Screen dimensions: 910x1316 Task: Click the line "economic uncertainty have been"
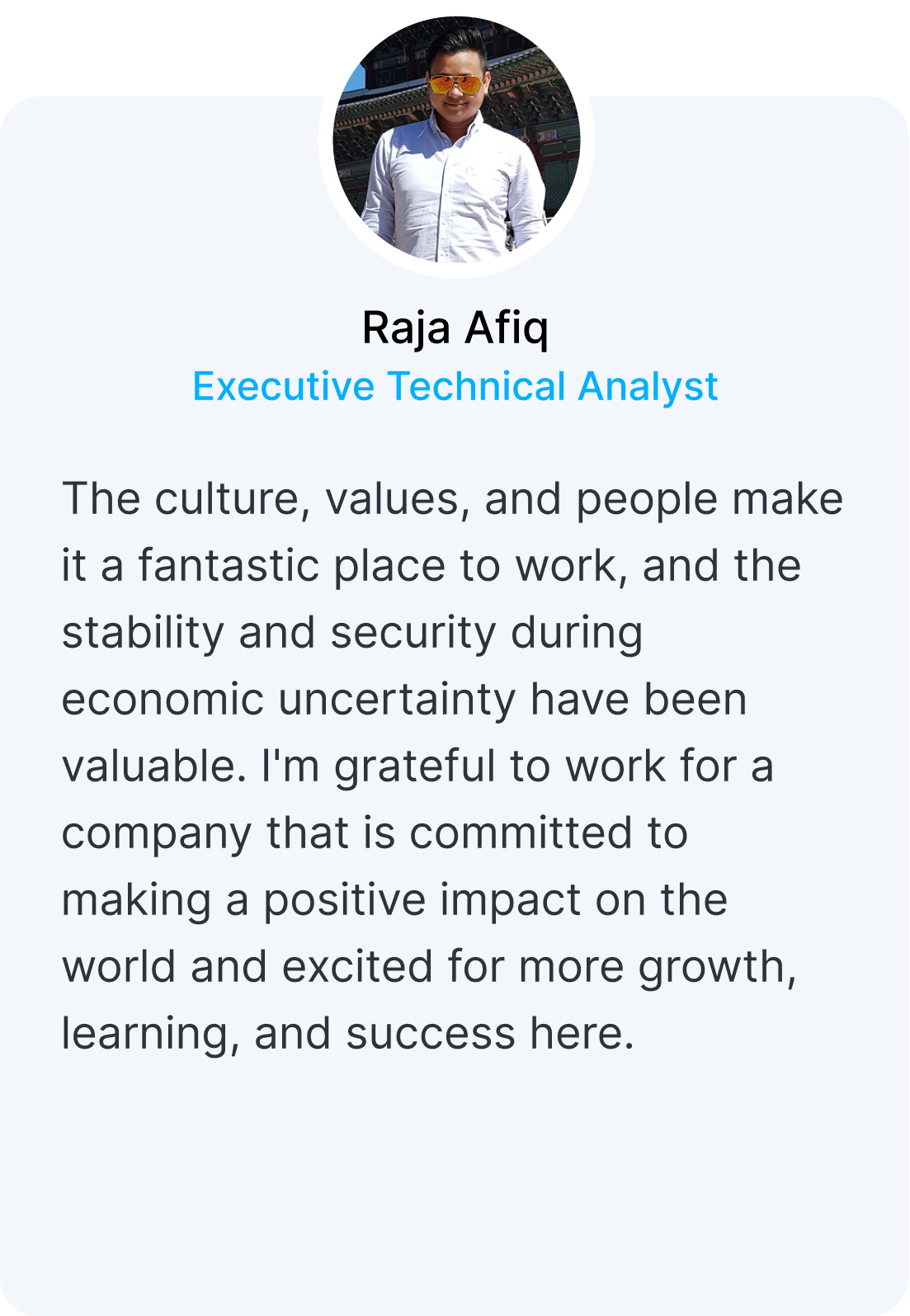coord(405,700)
